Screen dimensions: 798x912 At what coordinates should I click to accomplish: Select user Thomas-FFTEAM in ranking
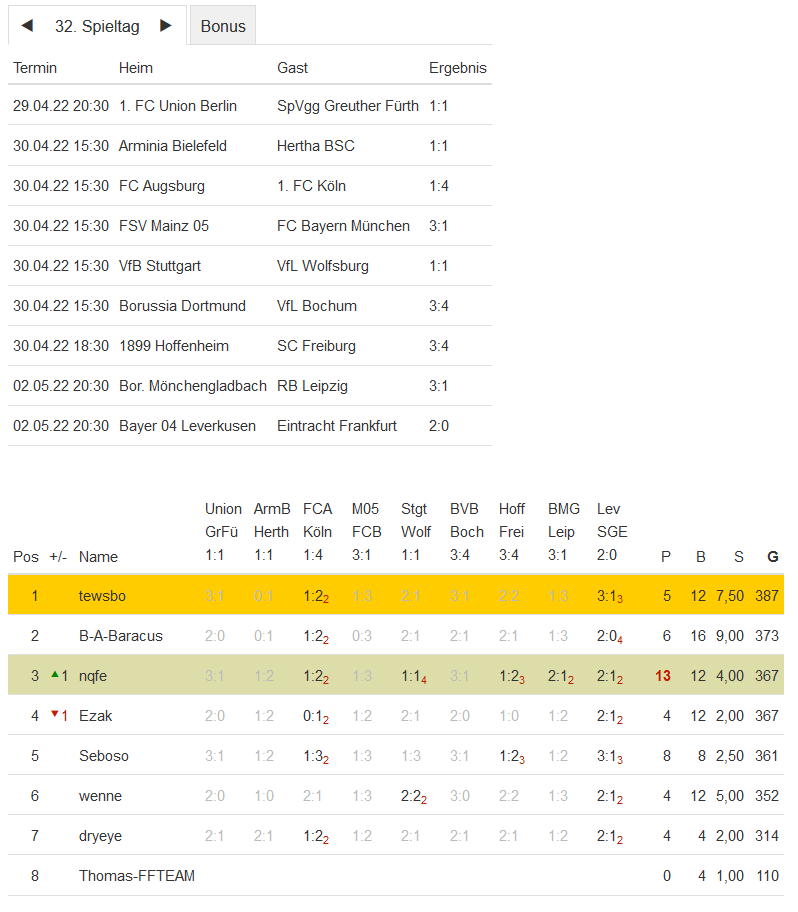(x=137, y=876)
